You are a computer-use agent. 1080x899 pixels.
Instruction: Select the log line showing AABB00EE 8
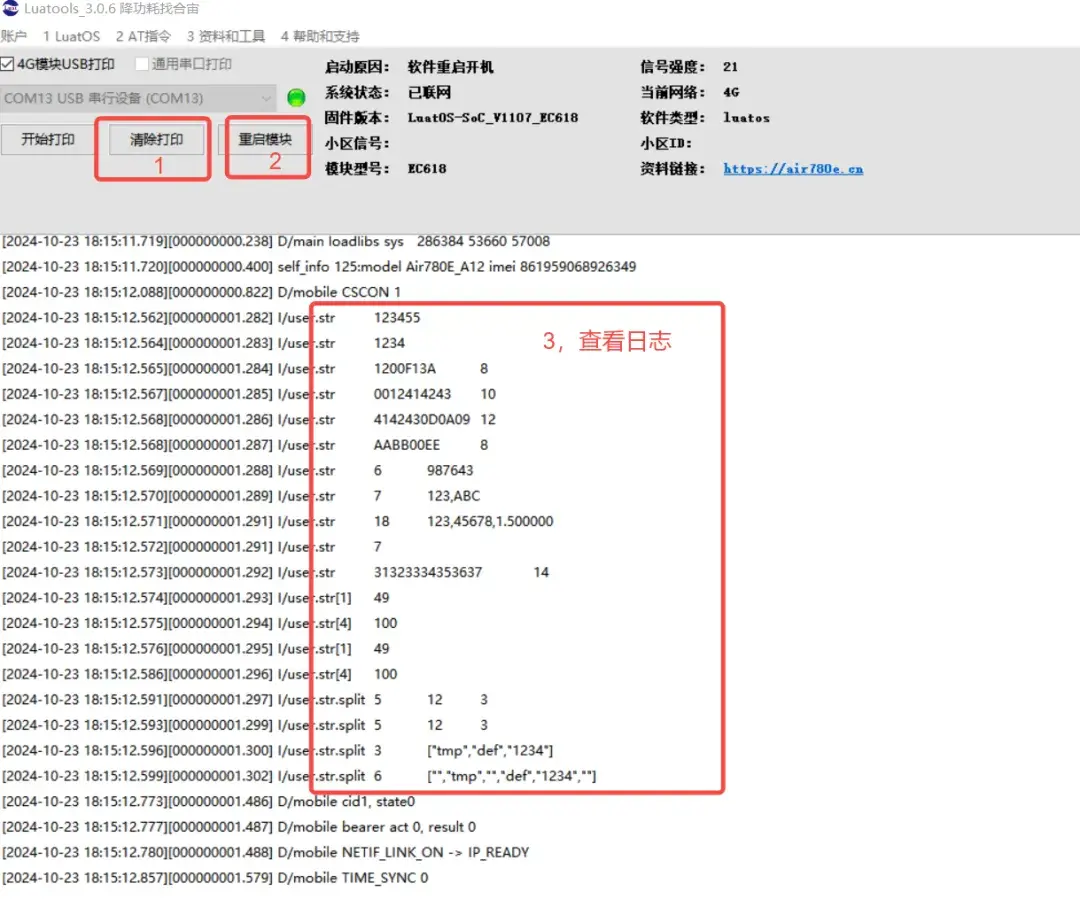click(x=245, y=445)
